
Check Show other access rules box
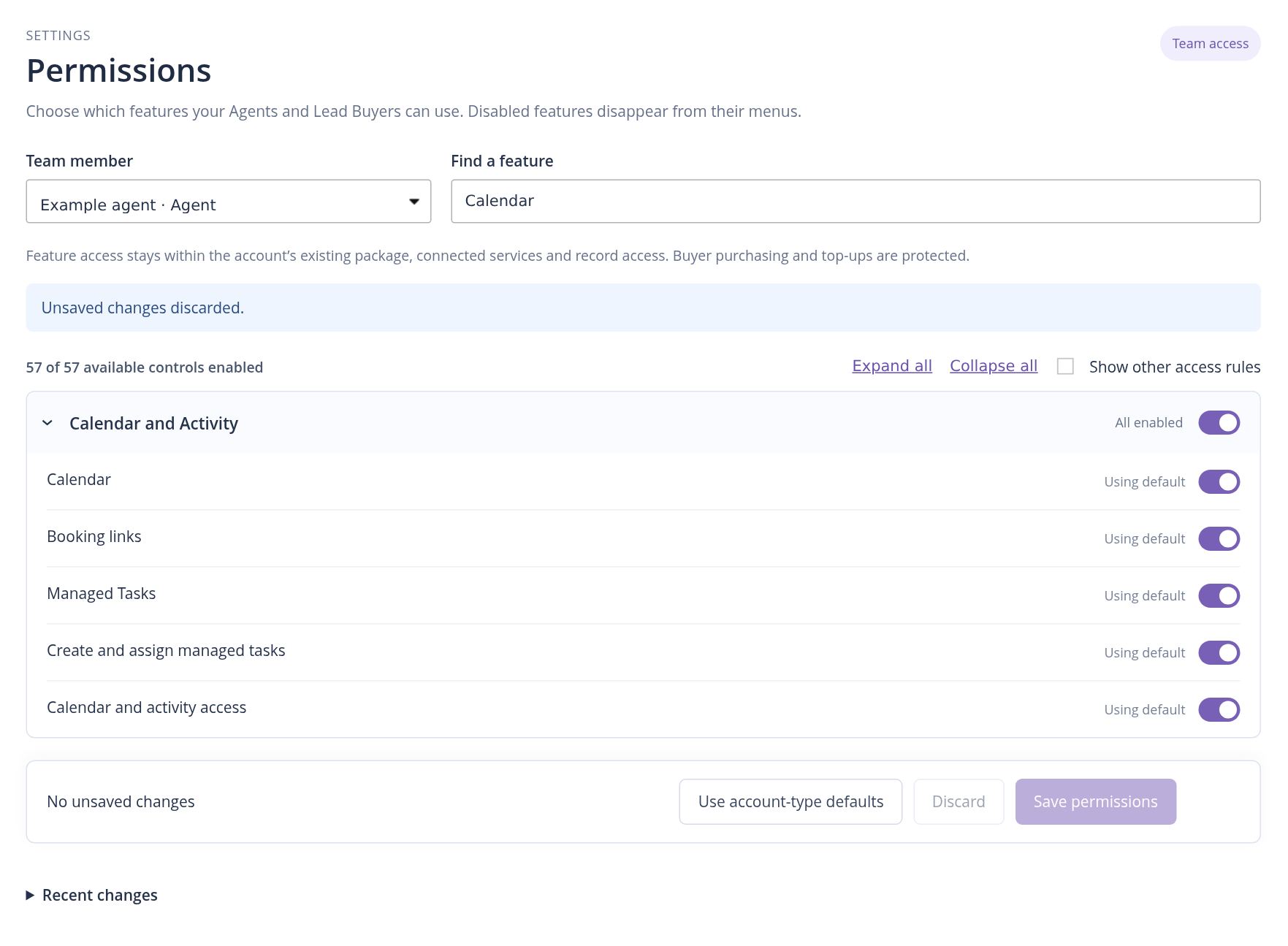(1065, 367)
